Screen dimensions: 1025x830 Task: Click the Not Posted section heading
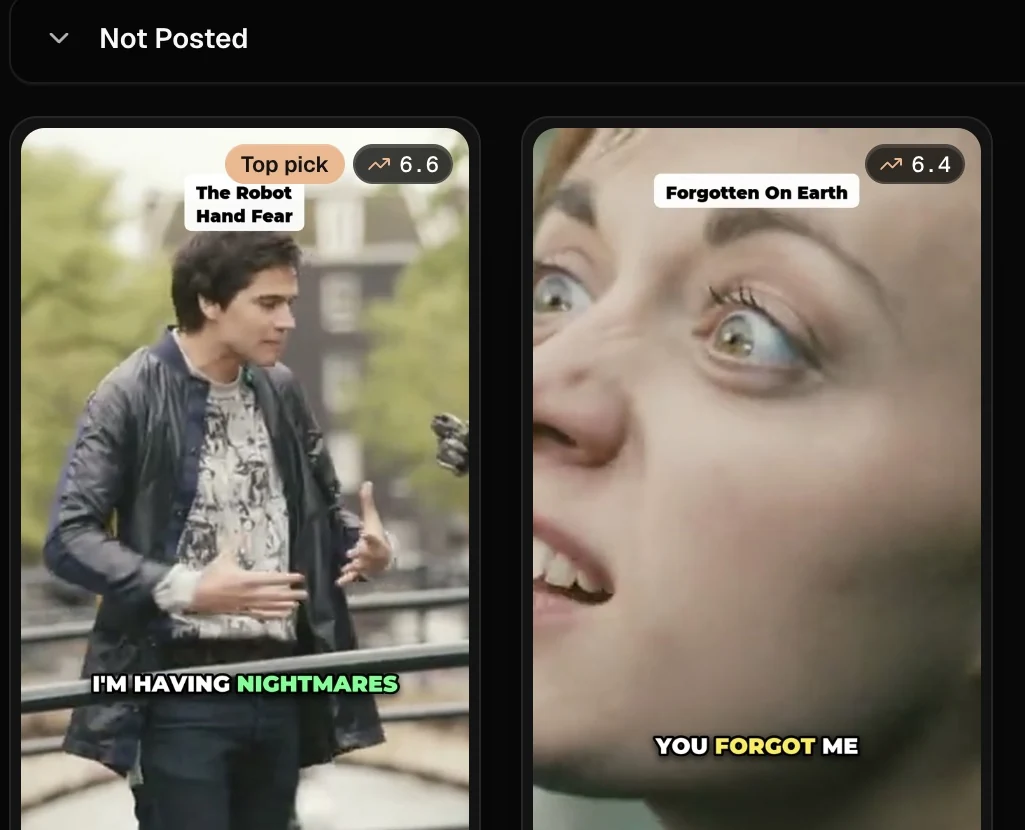point(173,39)
